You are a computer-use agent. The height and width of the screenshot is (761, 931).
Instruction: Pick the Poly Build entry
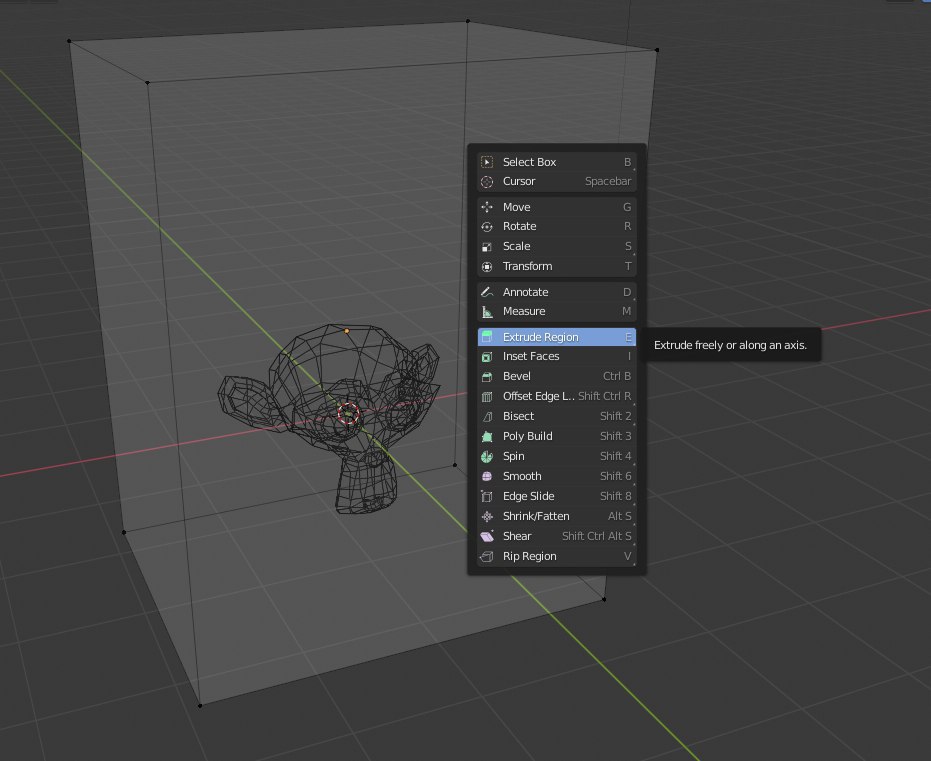[x=556, y=436]
